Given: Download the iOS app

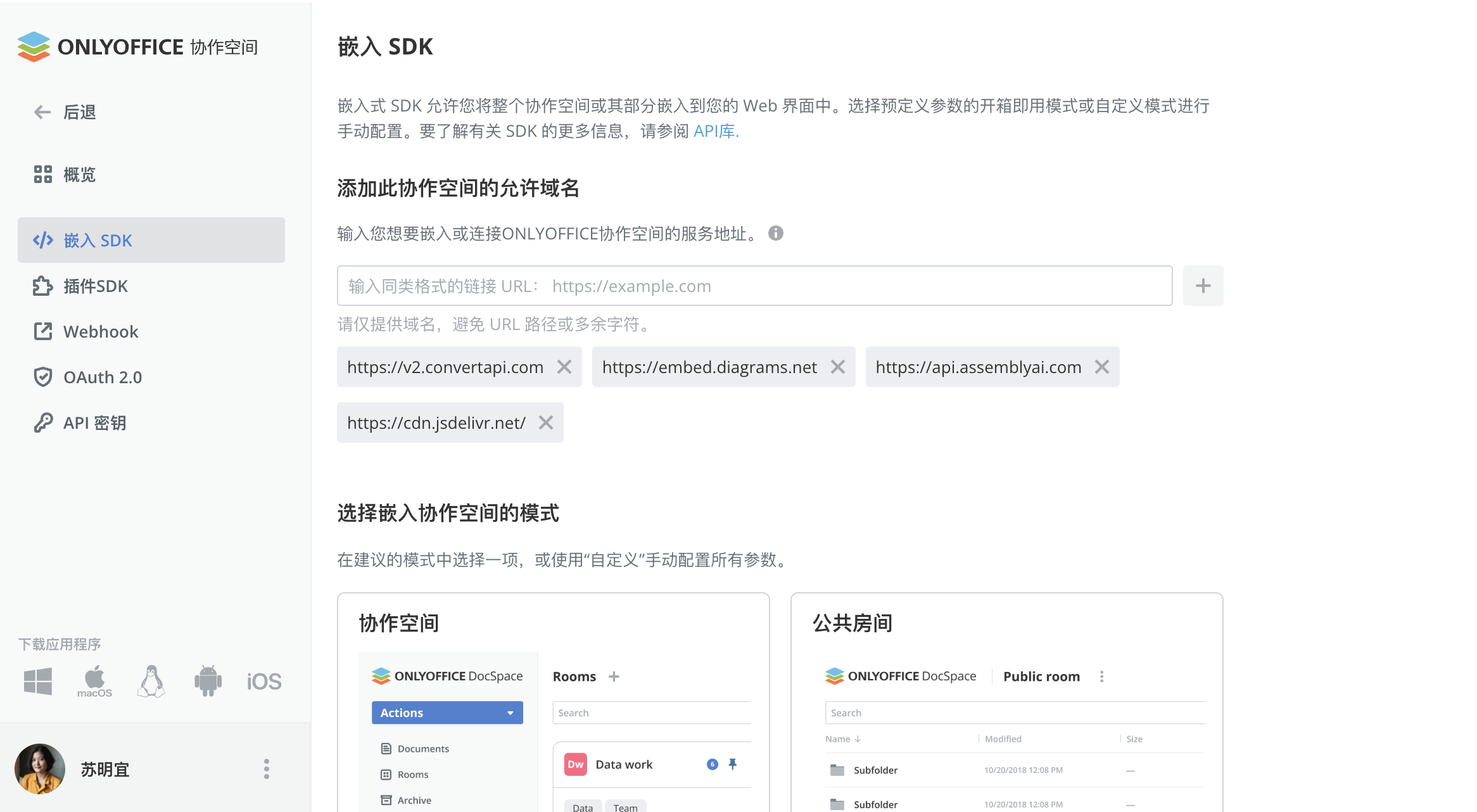Looking at the screenshot, I should [x=264, y=682].
